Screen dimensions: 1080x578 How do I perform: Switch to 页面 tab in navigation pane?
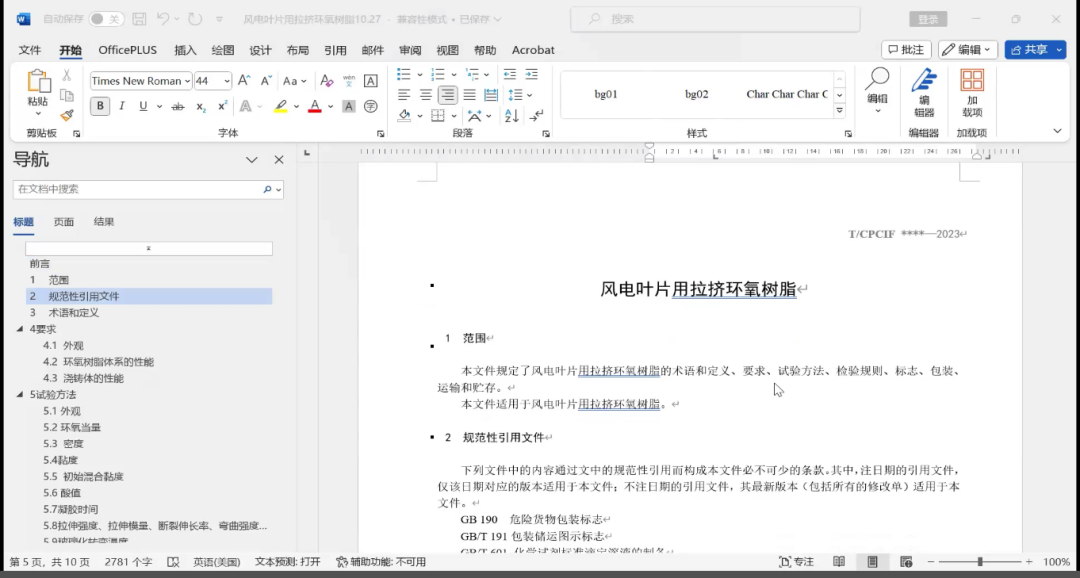[64, 222]
